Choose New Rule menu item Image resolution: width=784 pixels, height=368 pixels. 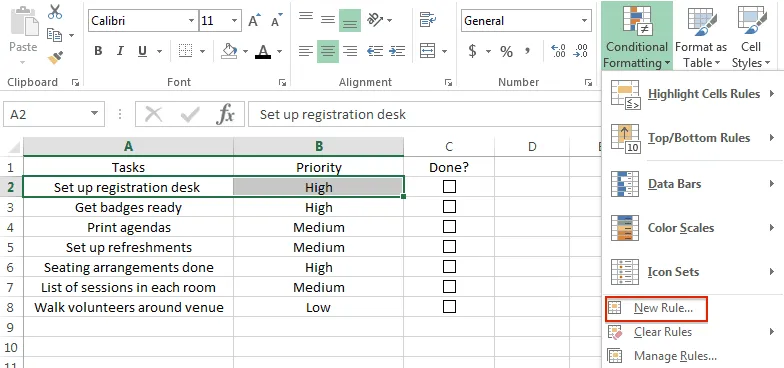(656, 308)
